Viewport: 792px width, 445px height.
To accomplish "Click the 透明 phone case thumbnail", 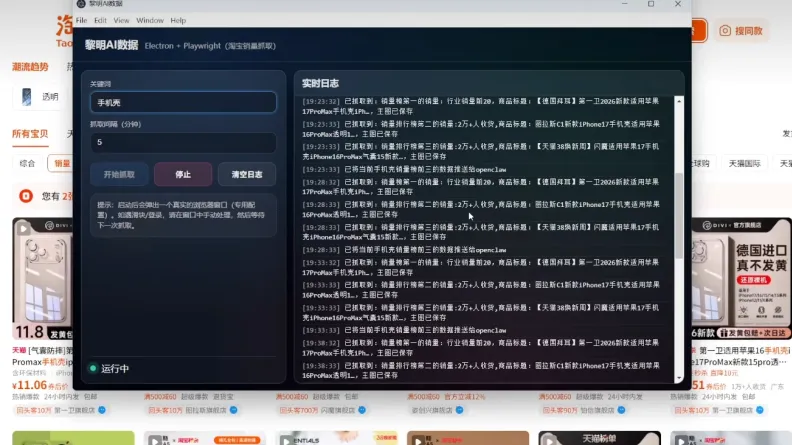I will (x=26, y=96).
